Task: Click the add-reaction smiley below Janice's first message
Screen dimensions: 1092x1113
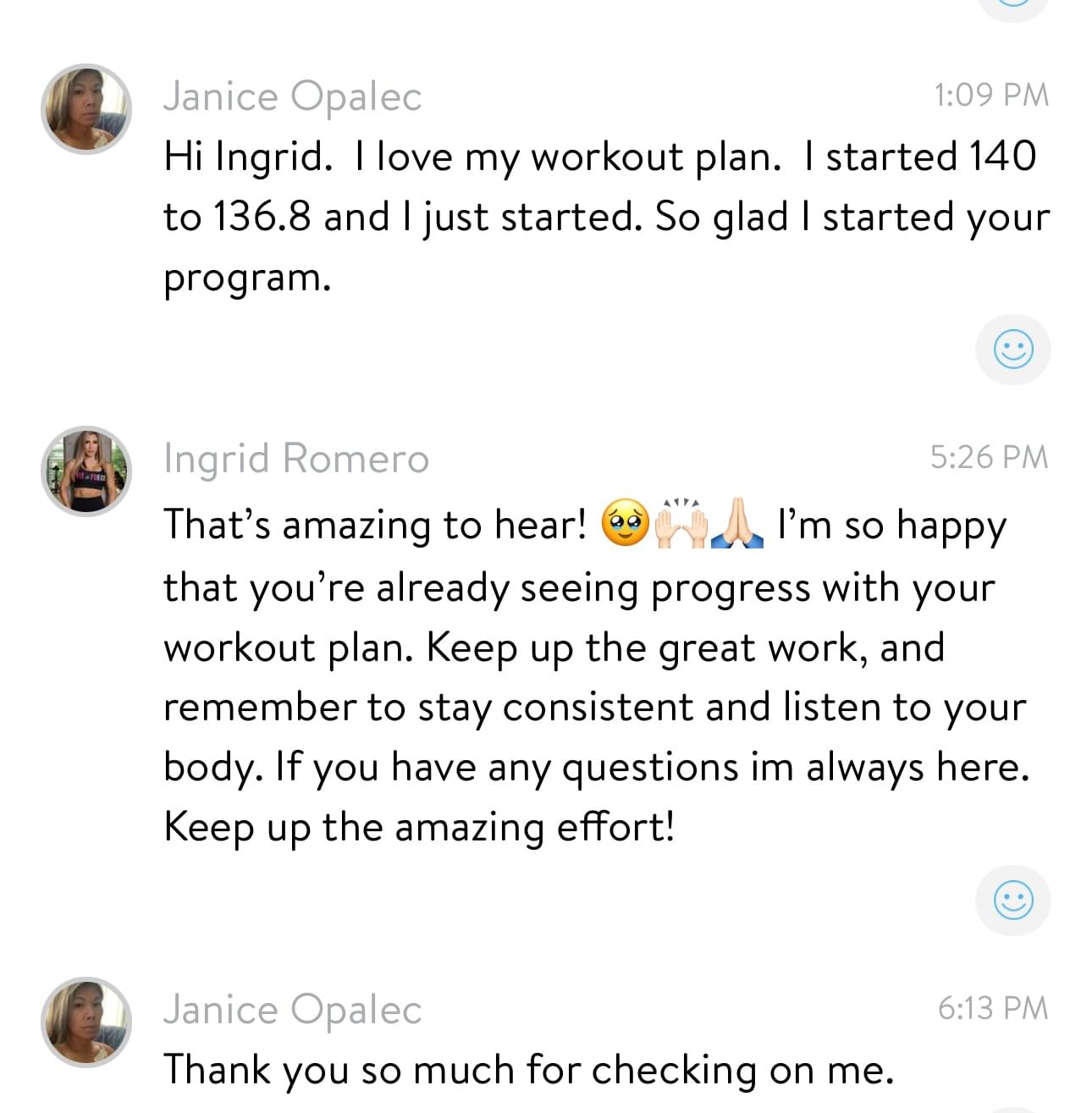Action: point(1012,350)
